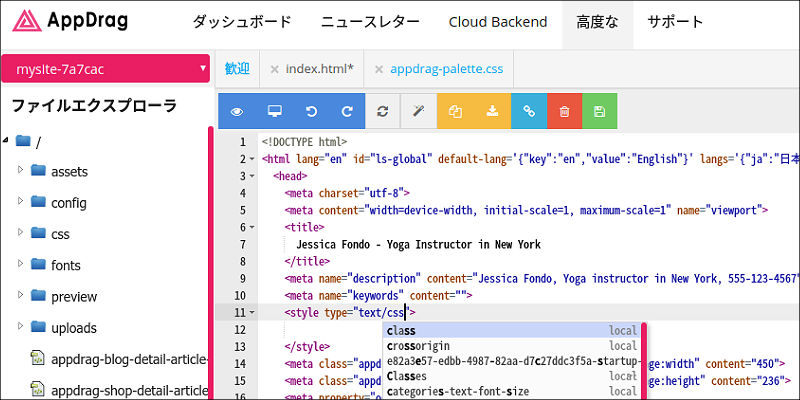Switch to the 歓迎 tab

click(237, 69)
